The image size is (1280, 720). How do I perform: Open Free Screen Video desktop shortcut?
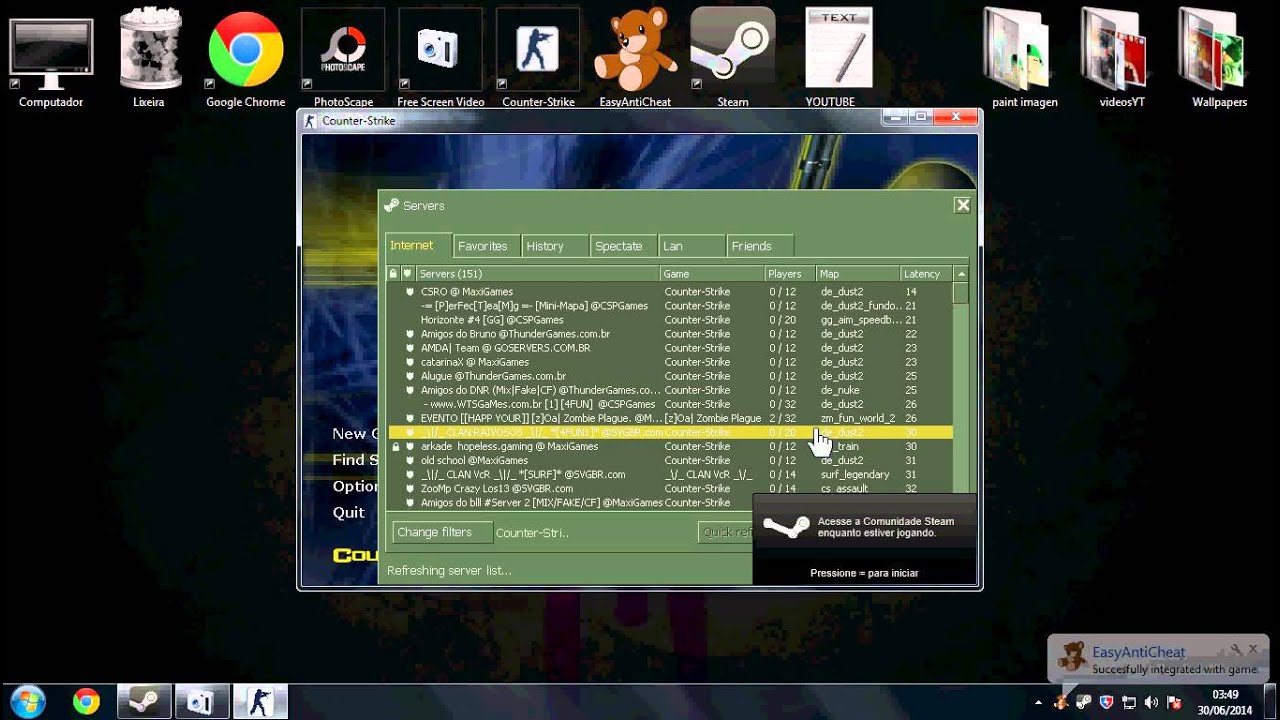440,57
